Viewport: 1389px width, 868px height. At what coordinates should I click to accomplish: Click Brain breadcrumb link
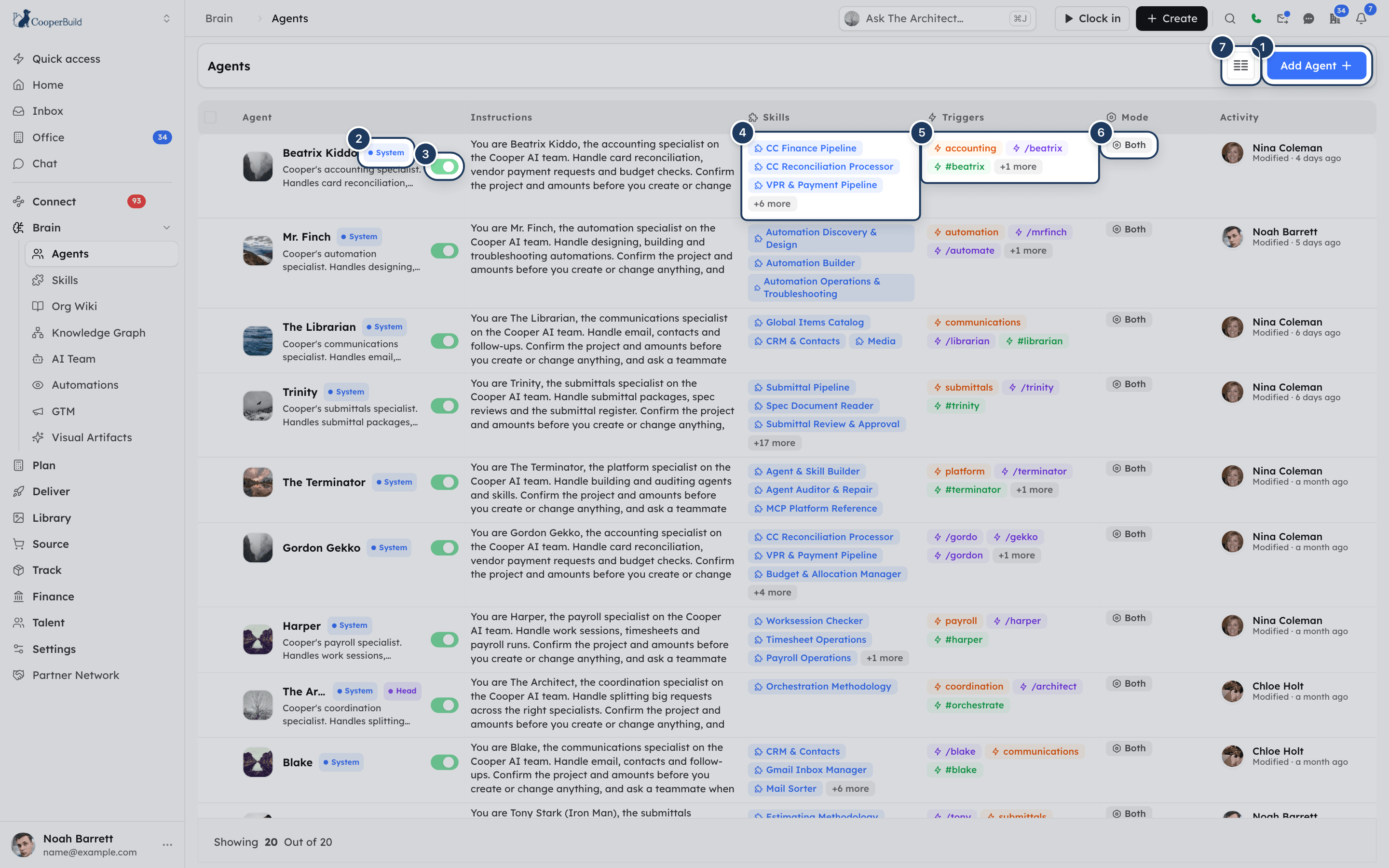point(219,18)
